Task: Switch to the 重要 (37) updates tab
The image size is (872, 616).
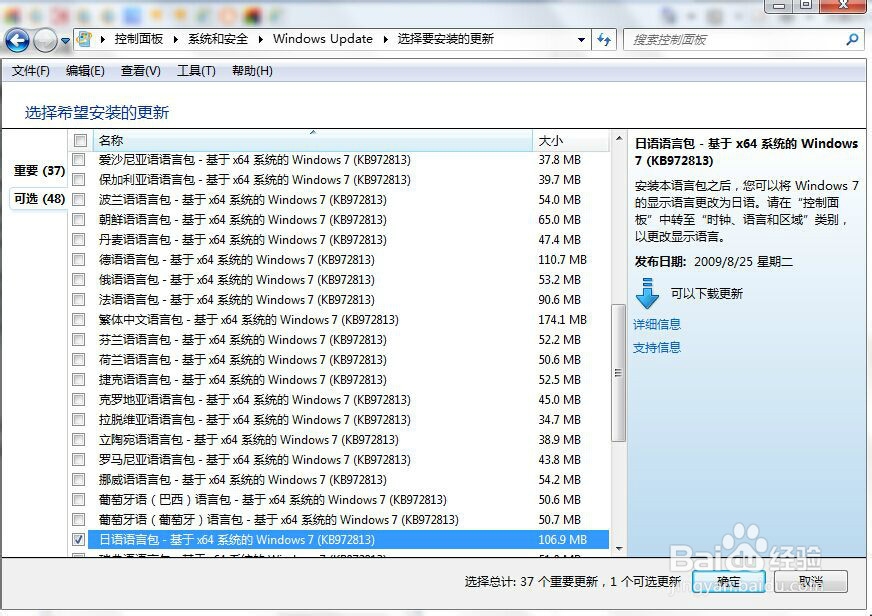Action: 39,171
